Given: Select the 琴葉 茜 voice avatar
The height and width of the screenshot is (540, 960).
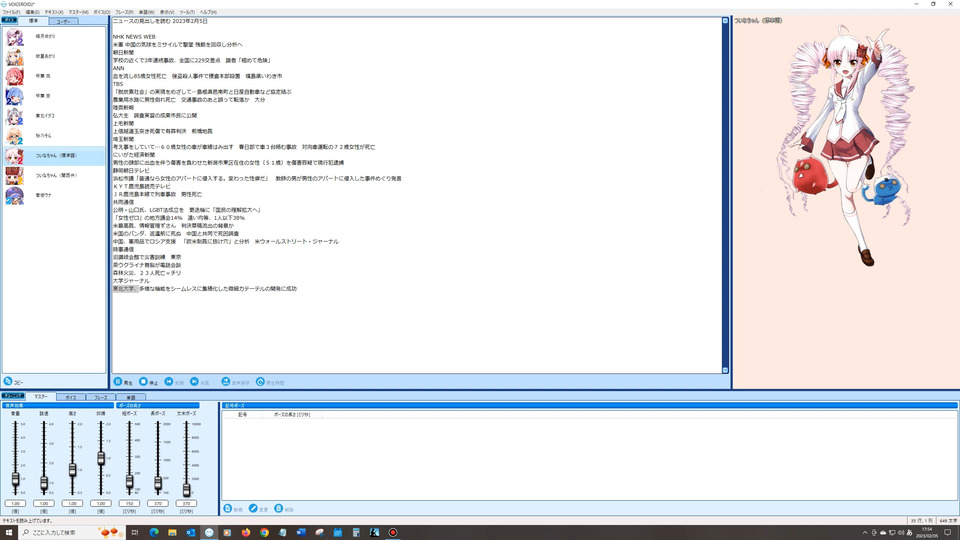Looking at the screenshot, I should (15, 76).
